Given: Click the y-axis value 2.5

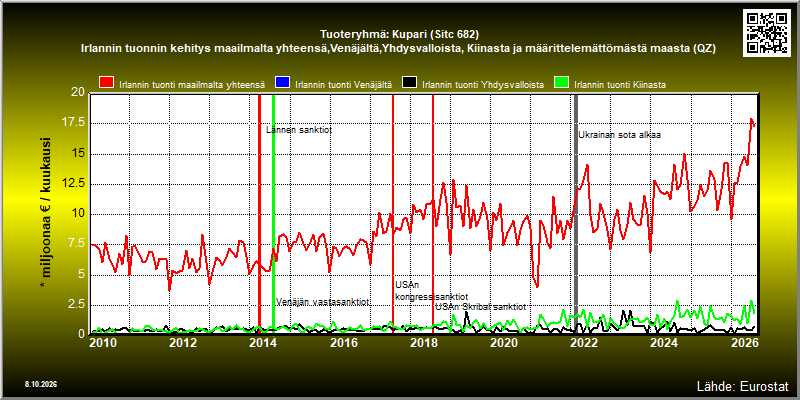Looking at the screenshot, I should (x=77, y=305).
